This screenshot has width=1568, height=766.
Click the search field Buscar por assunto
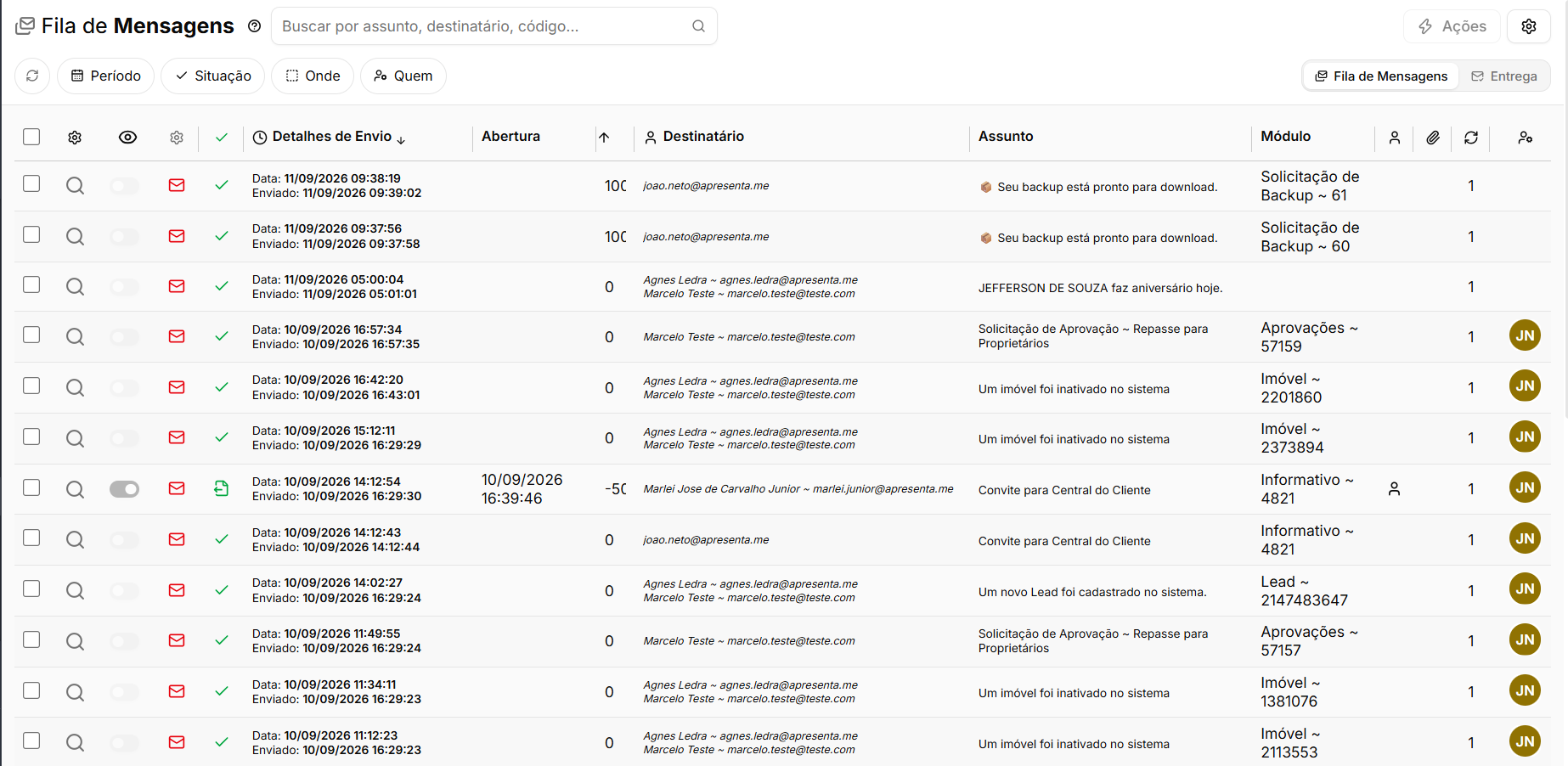click(494, 26)
